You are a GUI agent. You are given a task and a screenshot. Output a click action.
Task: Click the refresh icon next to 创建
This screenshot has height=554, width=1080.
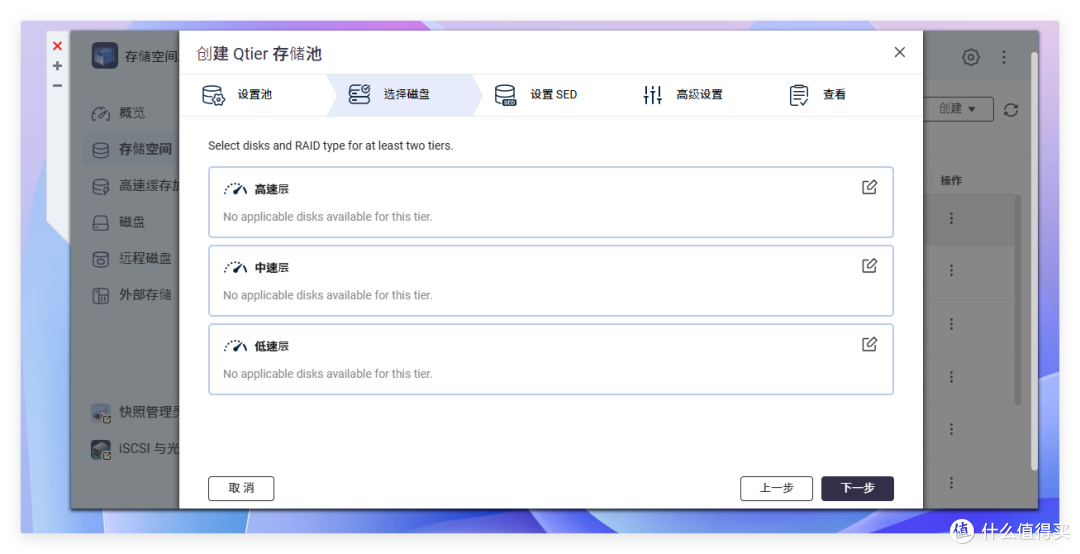[1011, 110]
